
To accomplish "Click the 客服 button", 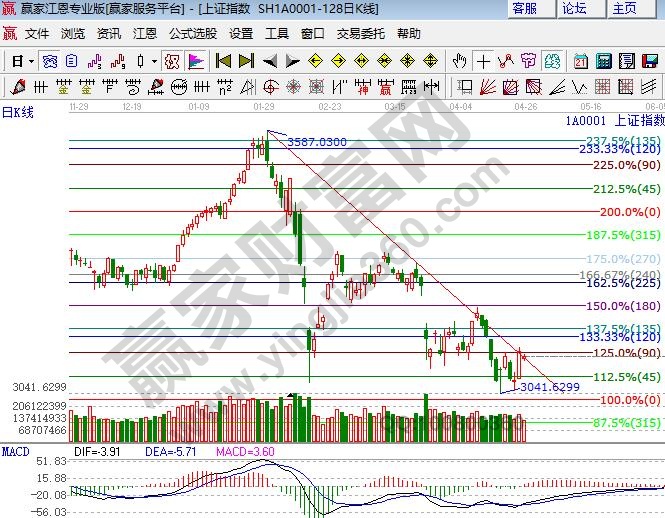I will [524, 9].
